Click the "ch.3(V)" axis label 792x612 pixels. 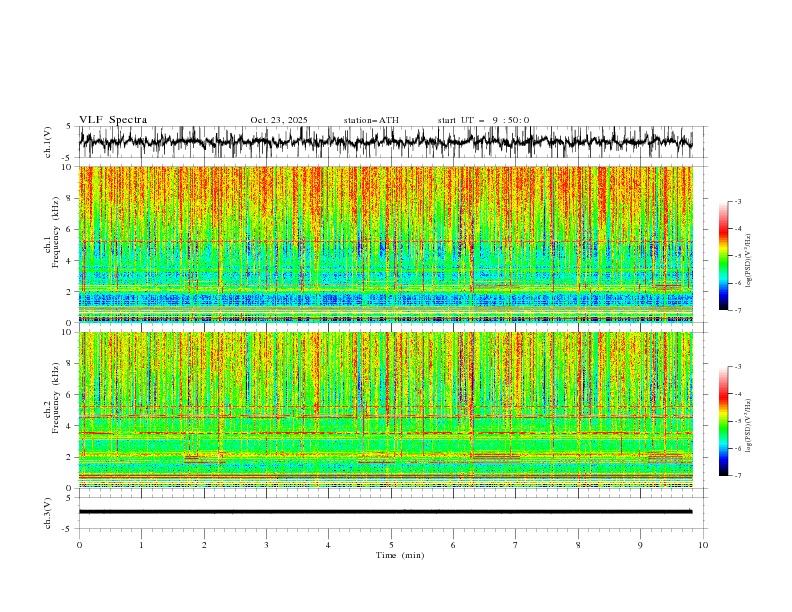click(x=48, y=513)
